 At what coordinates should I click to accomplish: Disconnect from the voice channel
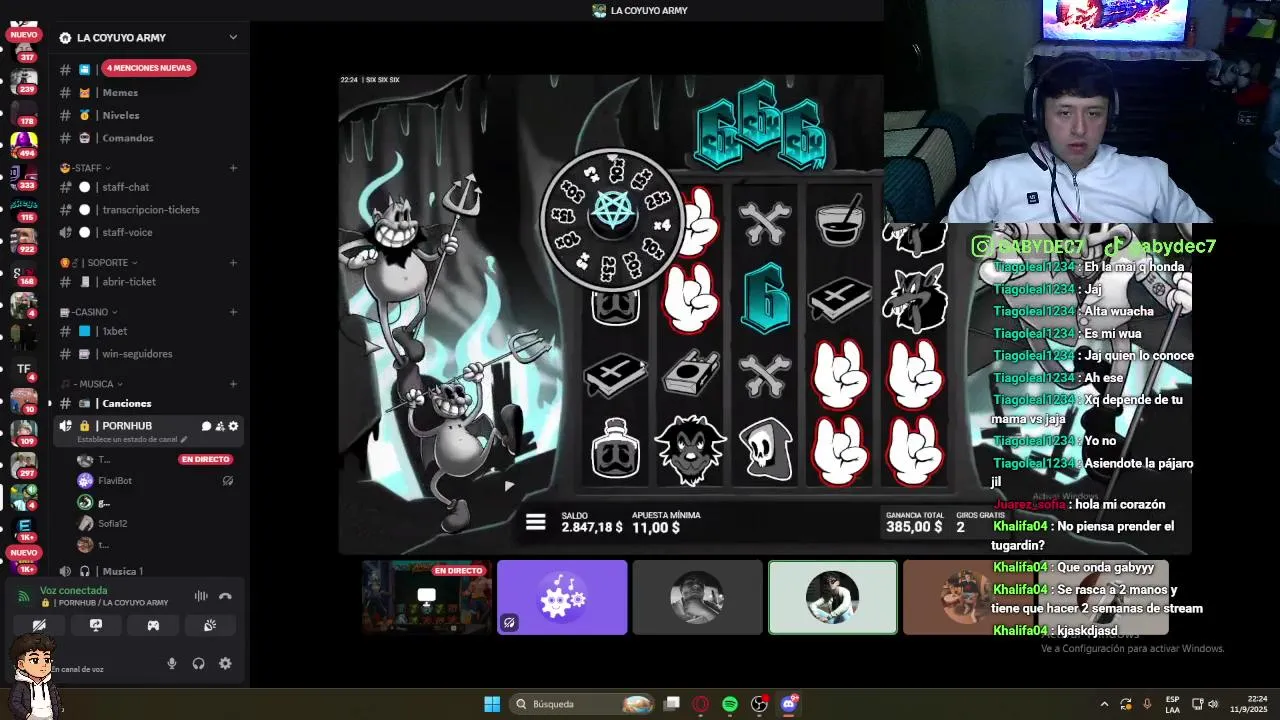tap(225, 596)
